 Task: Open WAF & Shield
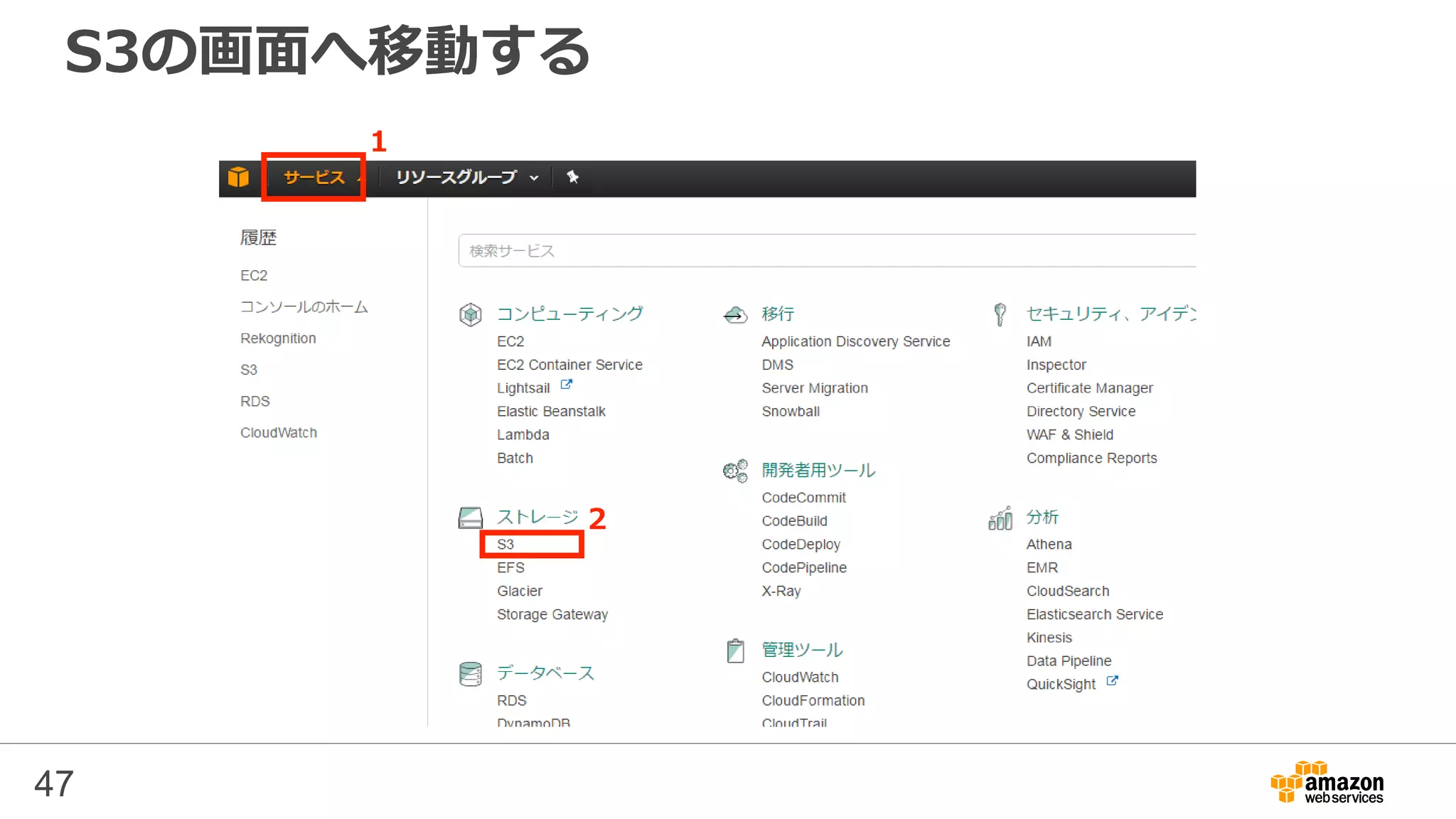coord(1070,435)
